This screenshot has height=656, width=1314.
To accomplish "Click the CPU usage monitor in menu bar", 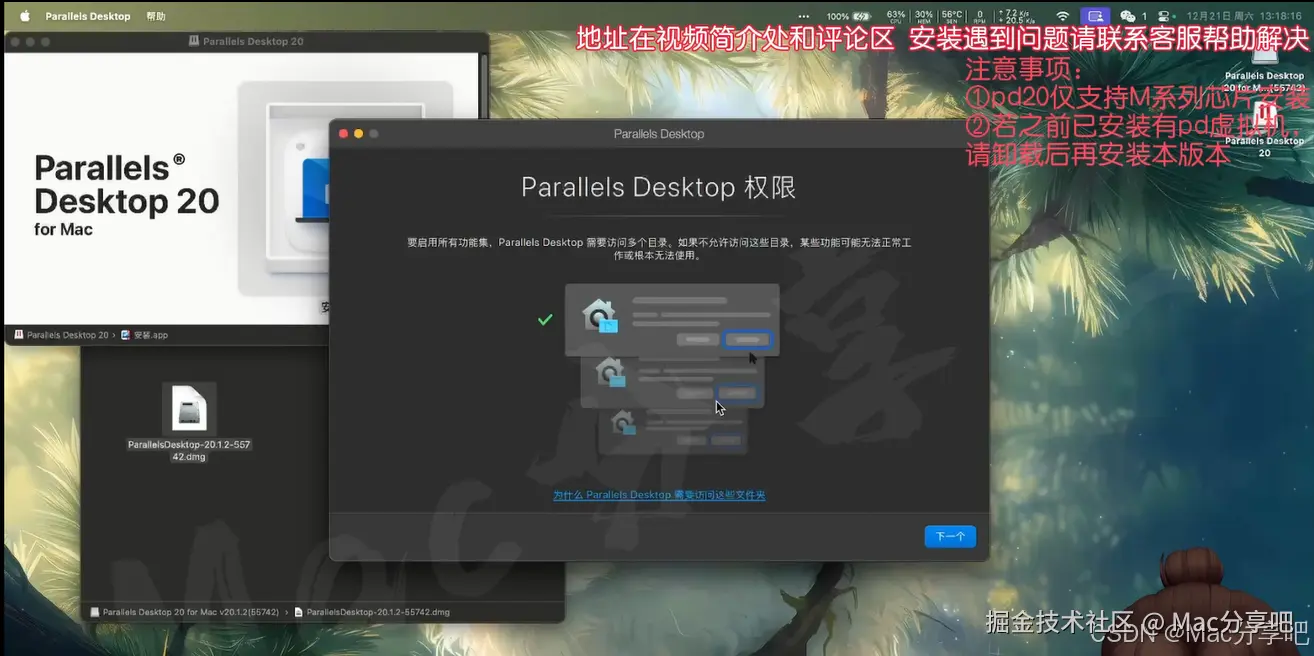I will coord(895,16).
